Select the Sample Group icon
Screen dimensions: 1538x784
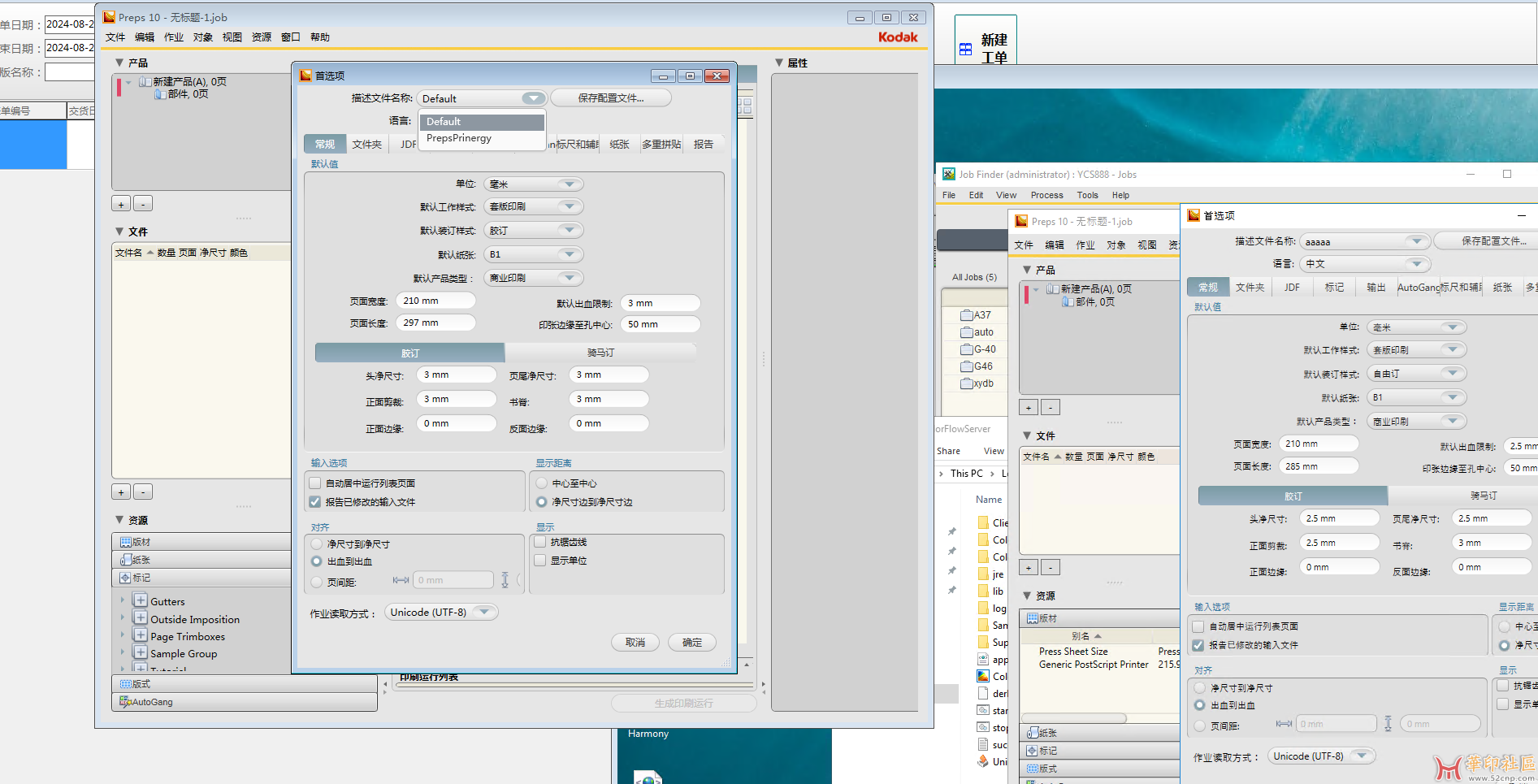(x=141, y=653)
